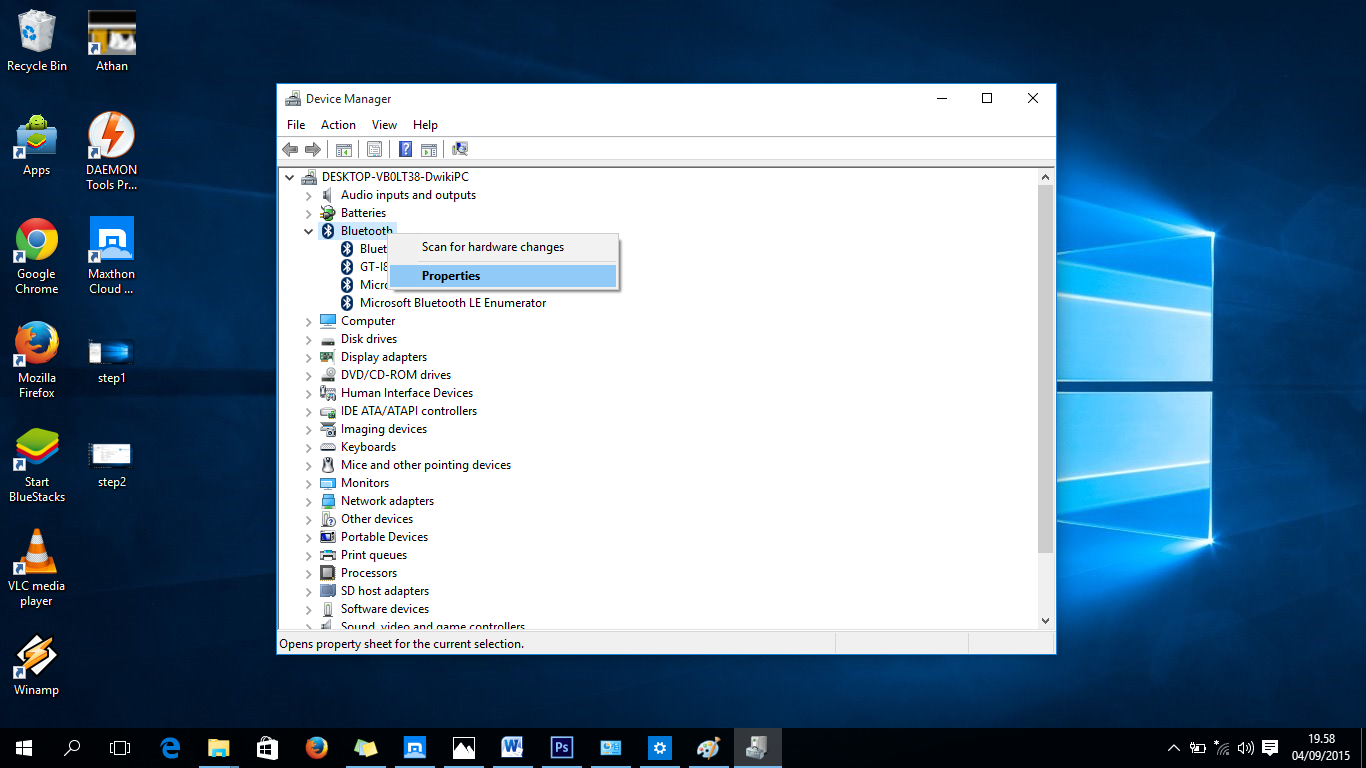
Task: Toggle the show/hide console tree toolbar icon
Action: tap(343, 149)
